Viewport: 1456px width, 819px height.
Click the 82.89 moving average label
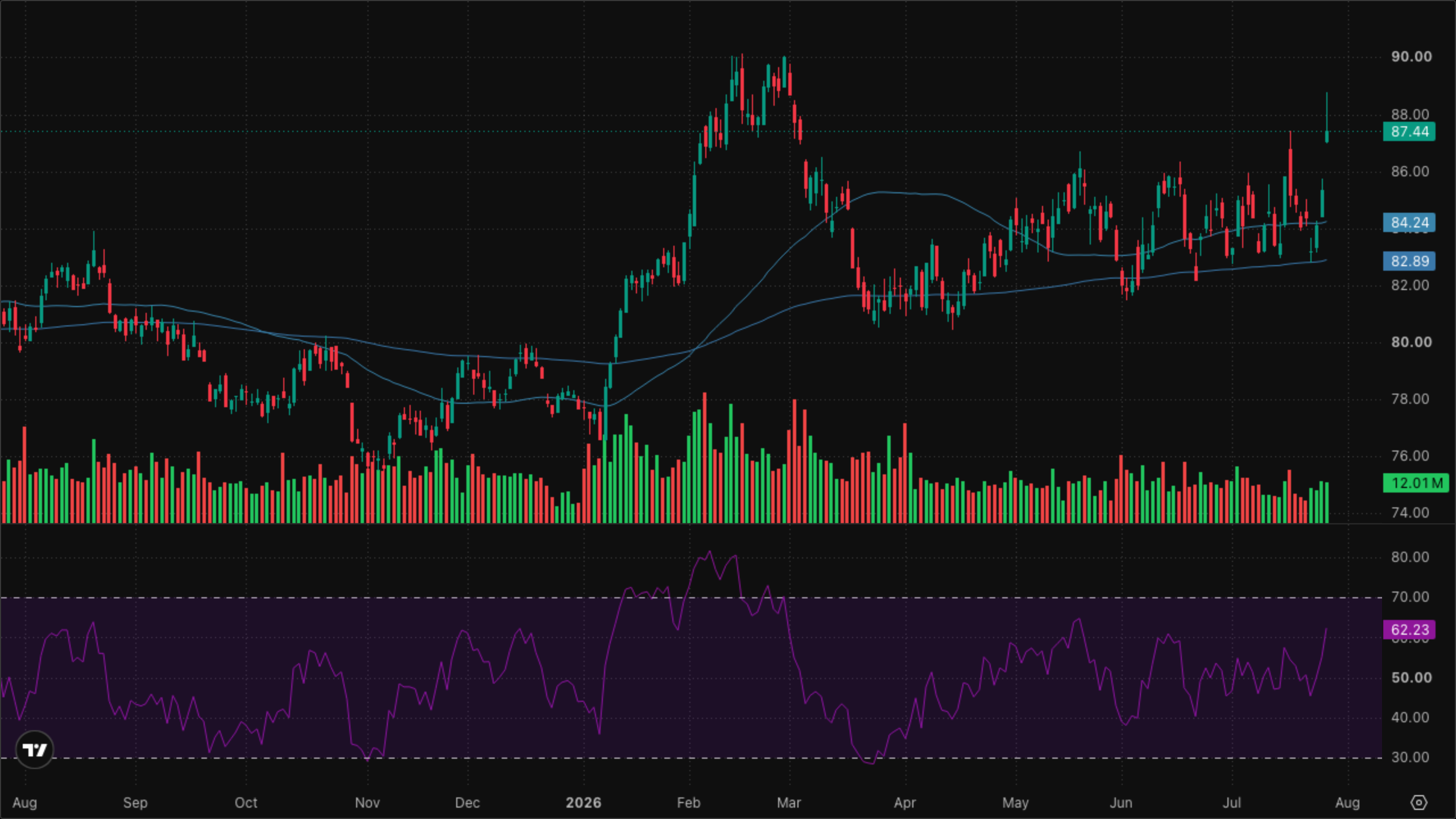tap(1409, 261)
